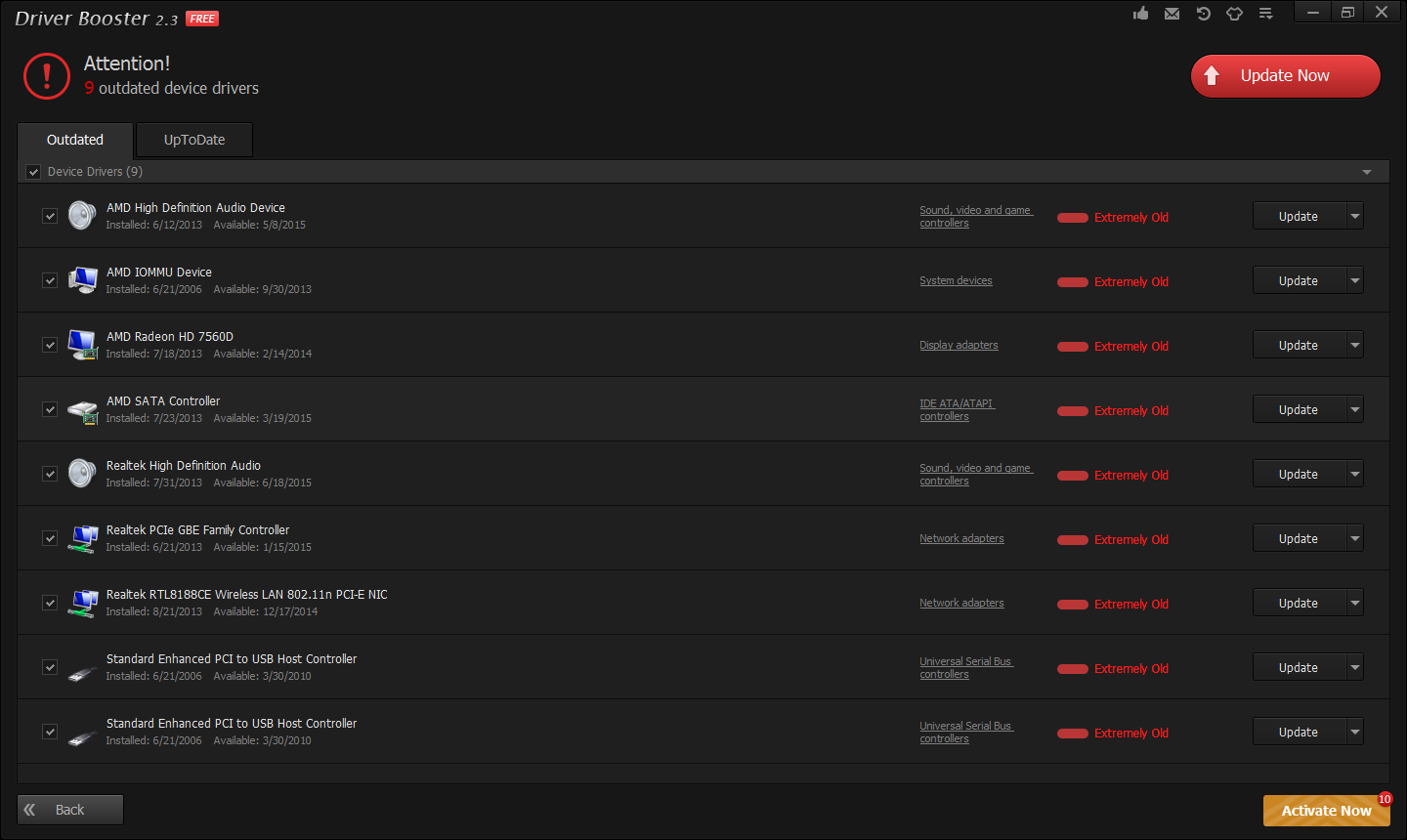Go Back using the Back button
The height and width of the screenshot is (840, 1407).
pyautogui.click(x=70, y=810)
